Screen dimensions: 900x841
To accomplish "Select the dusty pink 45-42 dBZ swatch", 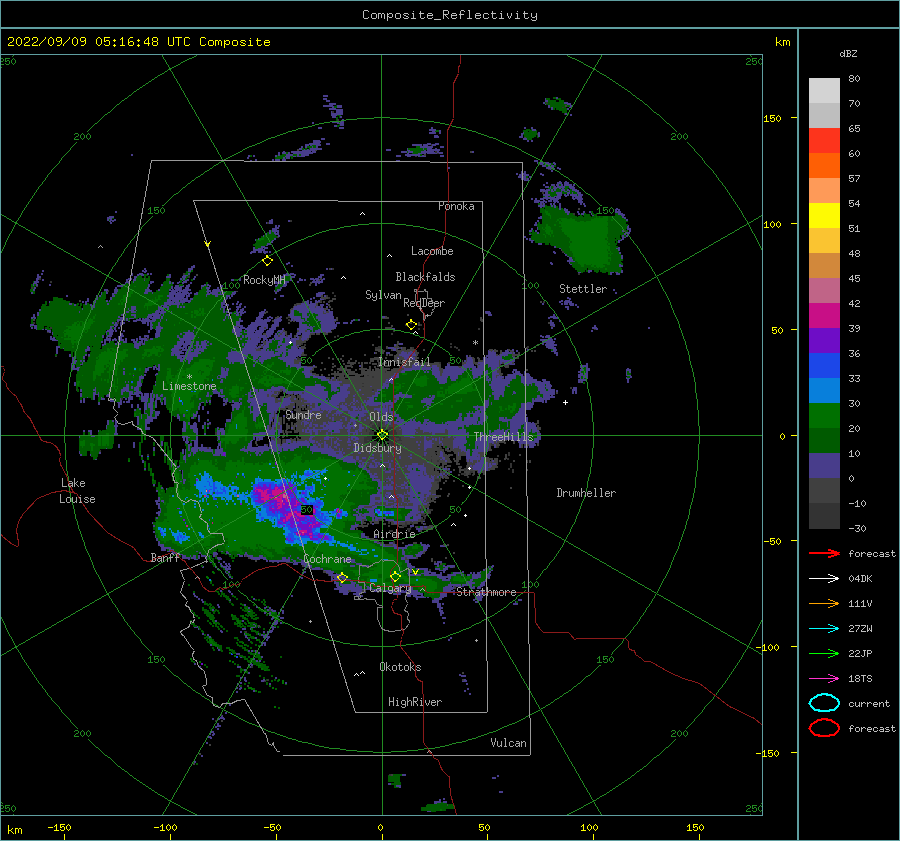I will [824, 290].
